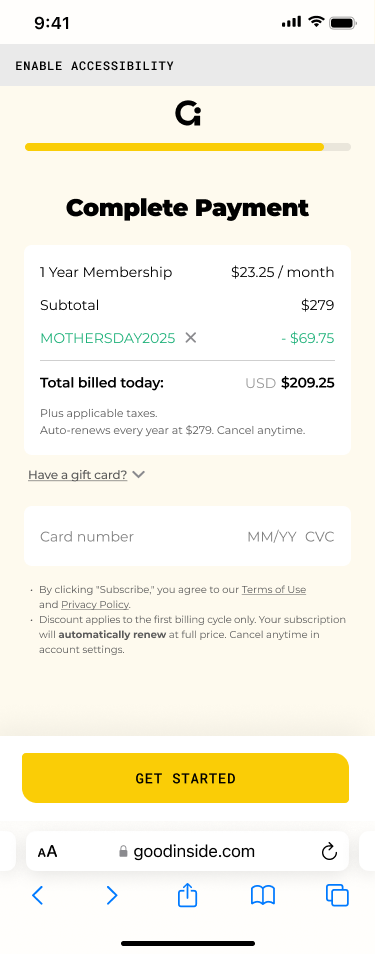The height and width of the screenshot is (954, 375).
Task: Click the yellow checkout progress bar
Action: (188, 147)
